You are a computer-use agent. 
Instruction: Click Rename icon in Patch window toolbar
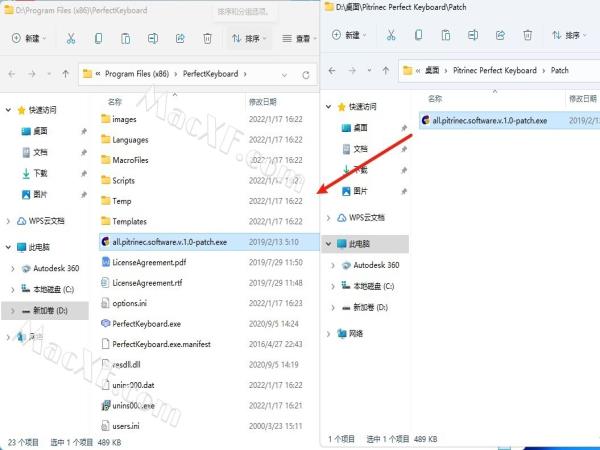[473, 35]
